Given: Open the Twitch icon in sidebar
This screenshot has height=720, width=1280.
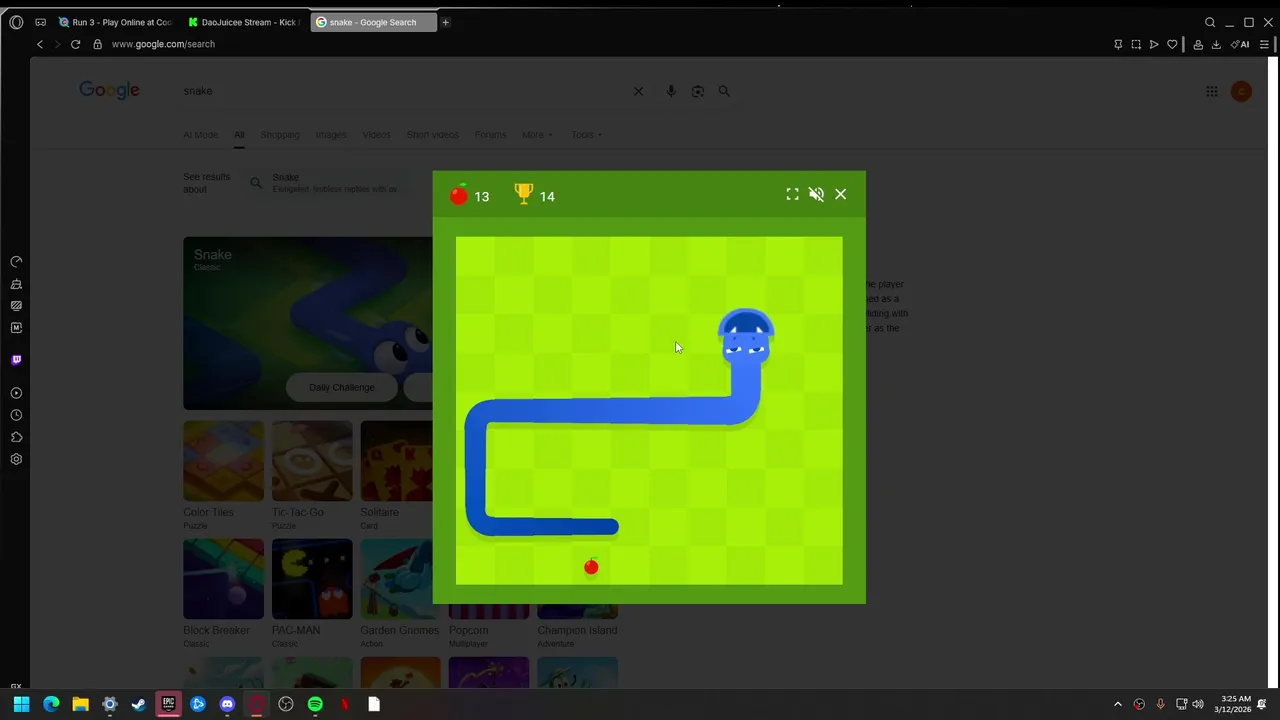Looking at the screenshot, I should coord(16,360).
